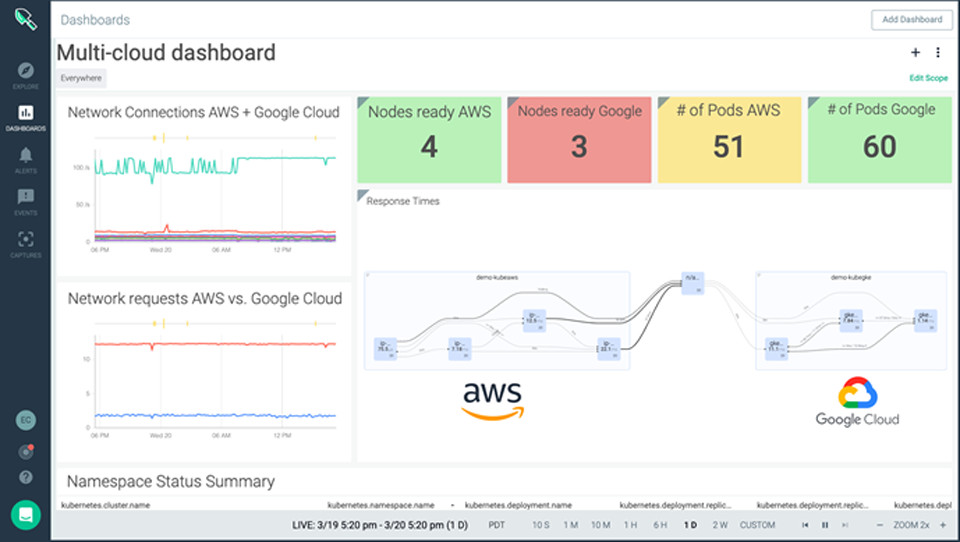Click the plus icon to add panel
This screenshot has height=542, width=960.
915,53
